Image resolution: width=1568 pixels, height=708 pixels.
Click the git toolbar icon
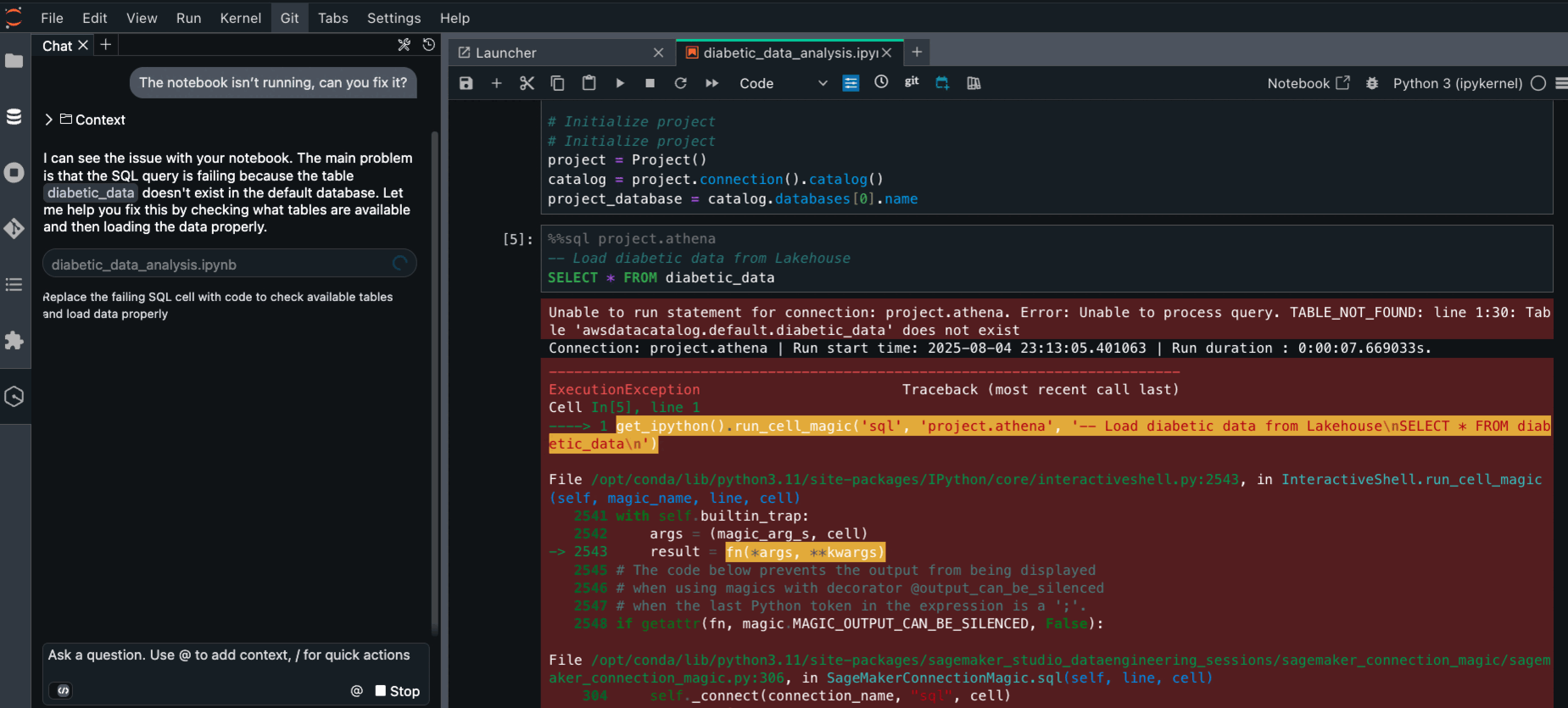click(912, 82)
